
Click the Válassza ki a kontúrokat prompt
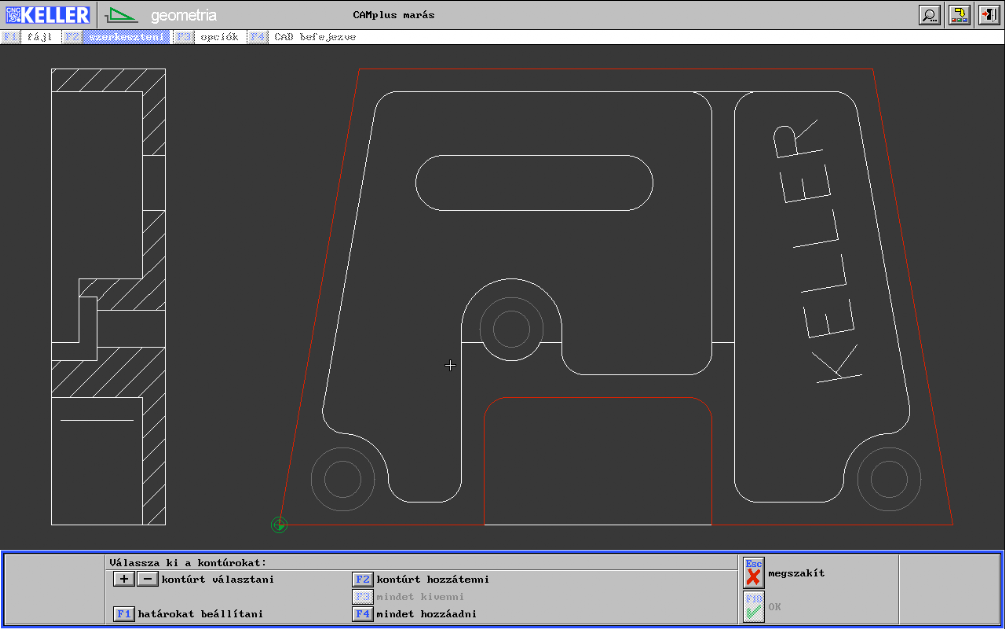(x=188, y=562)
